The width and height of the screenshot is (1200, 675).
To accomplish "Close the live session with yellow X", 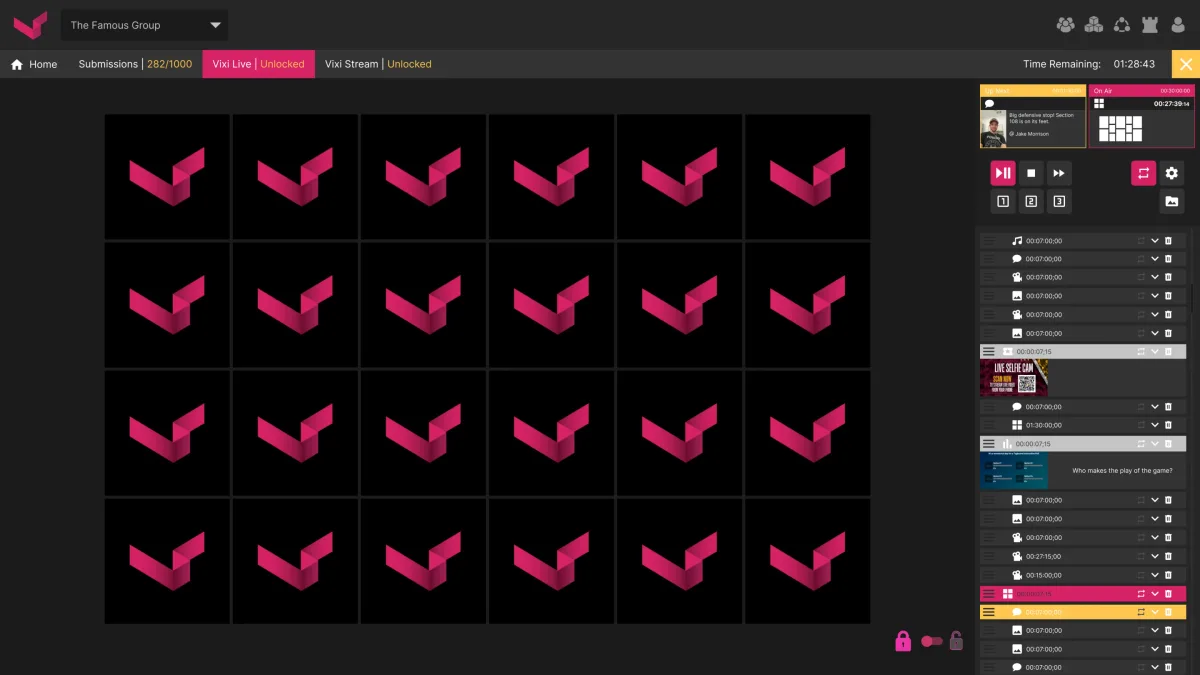I will coord(1186,64).
